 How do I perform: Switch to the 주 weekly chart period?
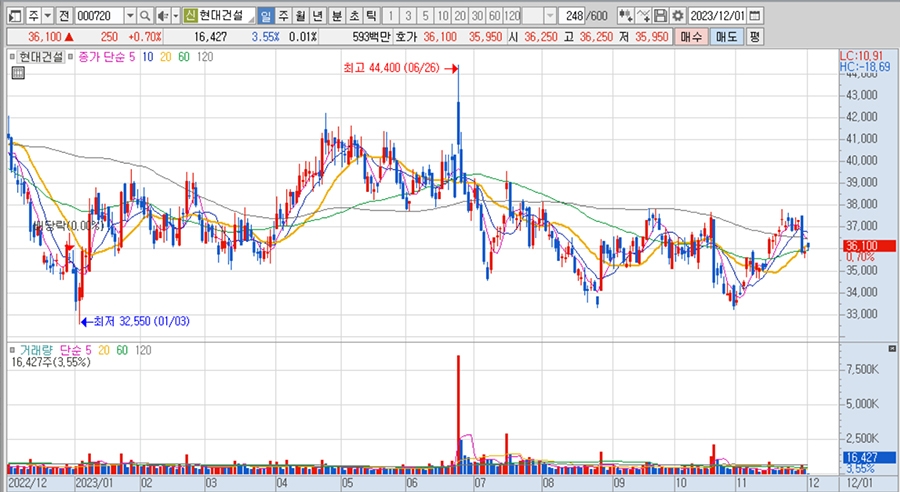coord(283,16)
